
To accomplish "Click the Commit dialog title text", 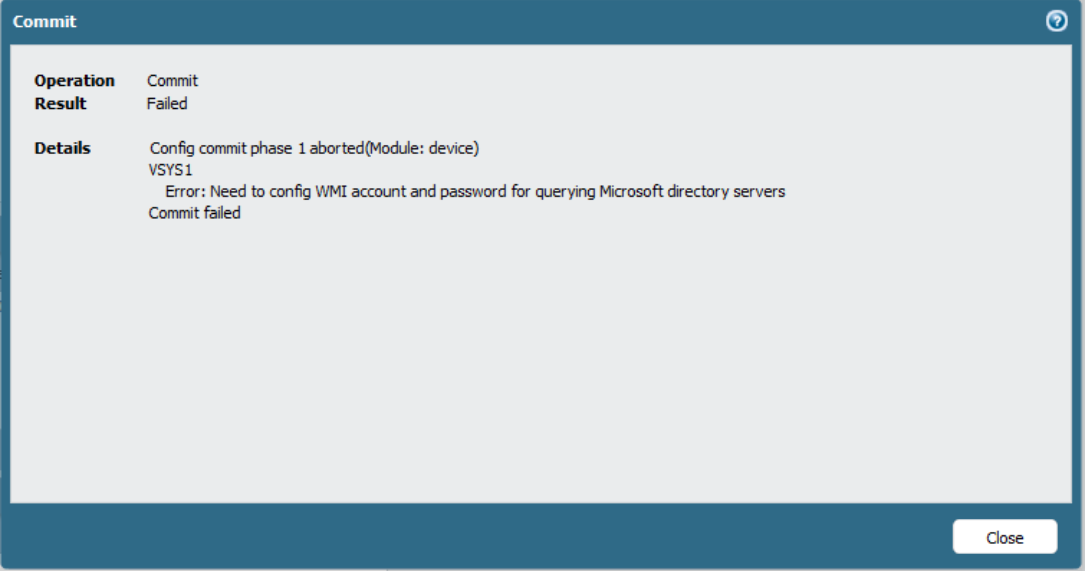I will [45, 21].
